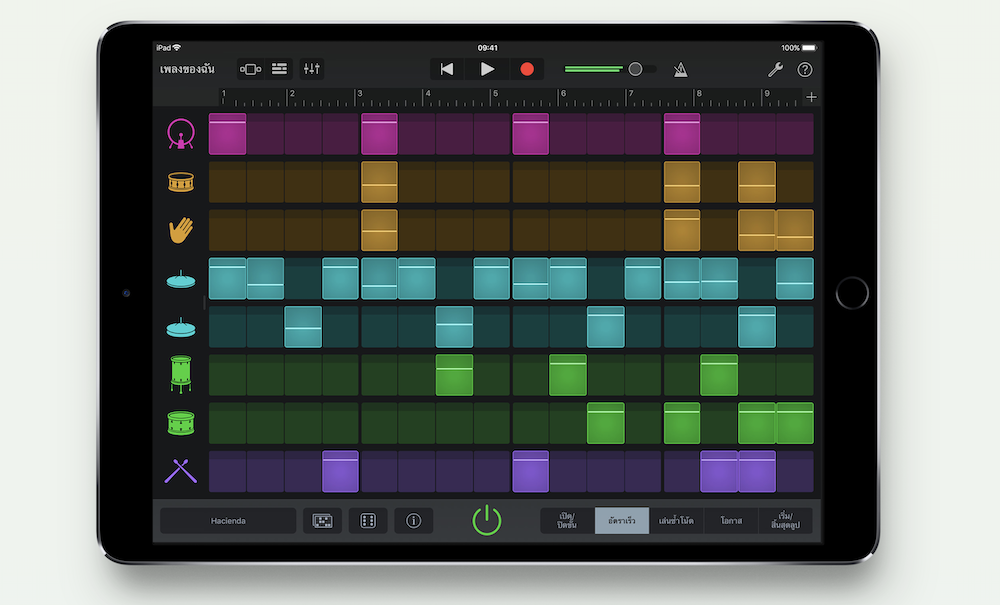Turn off the beat sequencer power button

486,520
